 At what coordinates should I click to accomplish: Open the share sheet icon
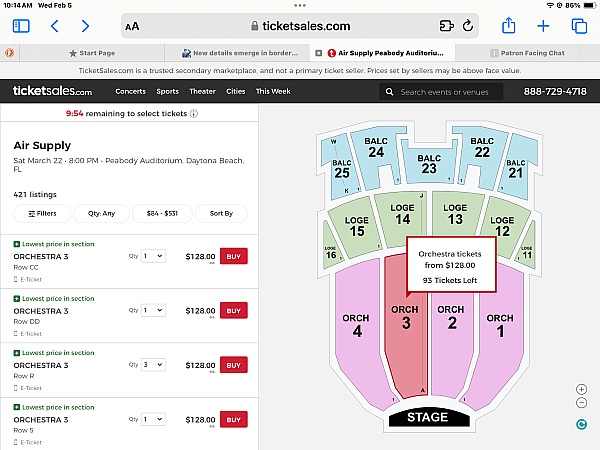point(508,26)
